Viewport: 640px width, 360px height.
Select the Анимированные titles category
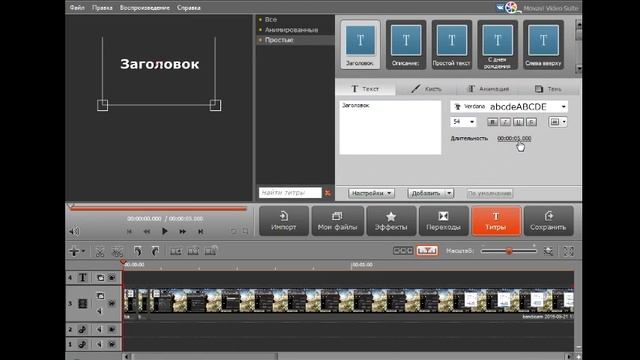pyautogui.click(x=291, y=30)
